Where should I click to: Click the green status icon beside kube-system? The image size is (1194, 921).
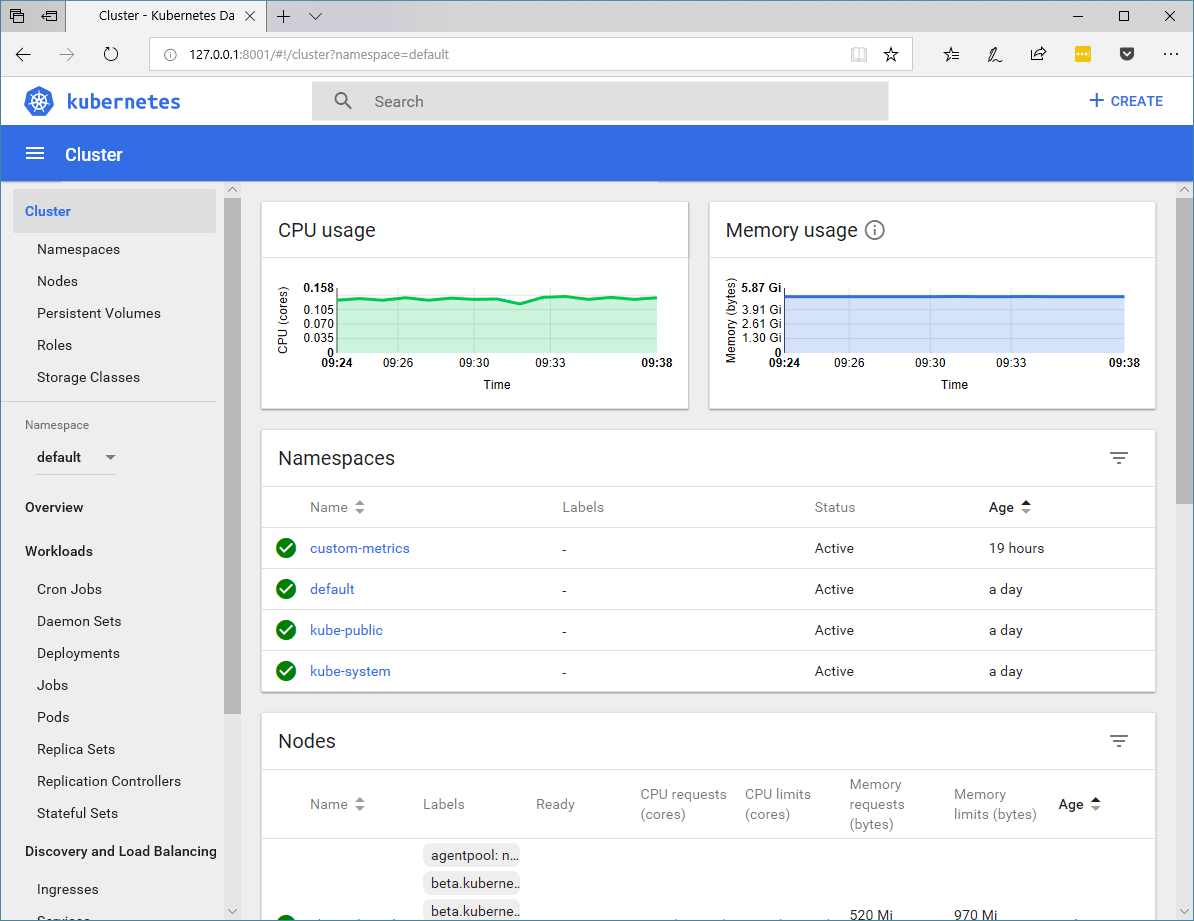click(286, 671)
